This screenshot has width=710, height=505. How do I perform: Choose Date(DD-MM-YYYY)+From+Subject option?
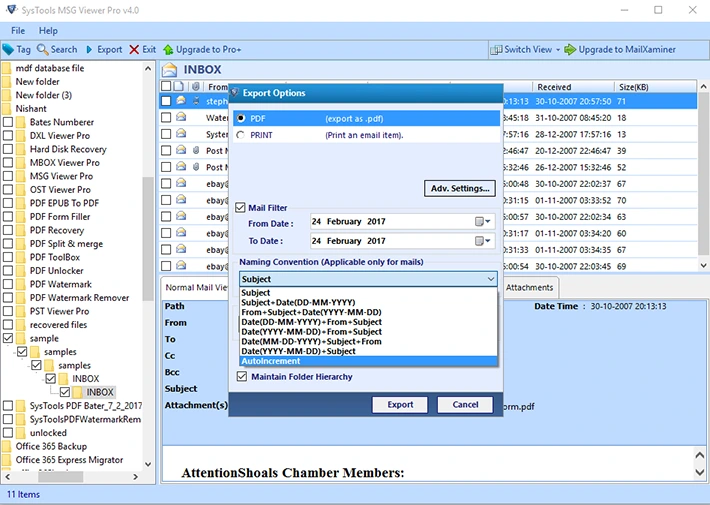point(368,322)
